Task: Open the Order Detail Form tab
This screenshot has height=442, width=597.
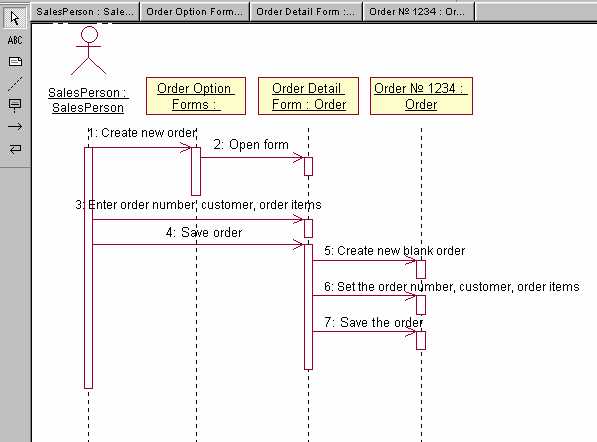Action: click(306, 12)
